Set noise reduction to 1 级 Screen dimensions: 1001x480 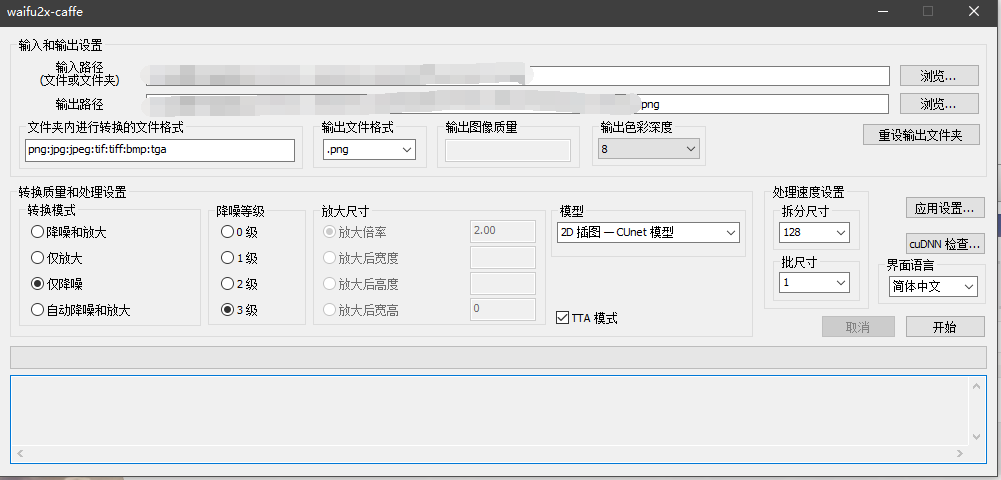[x=239, y=259]
